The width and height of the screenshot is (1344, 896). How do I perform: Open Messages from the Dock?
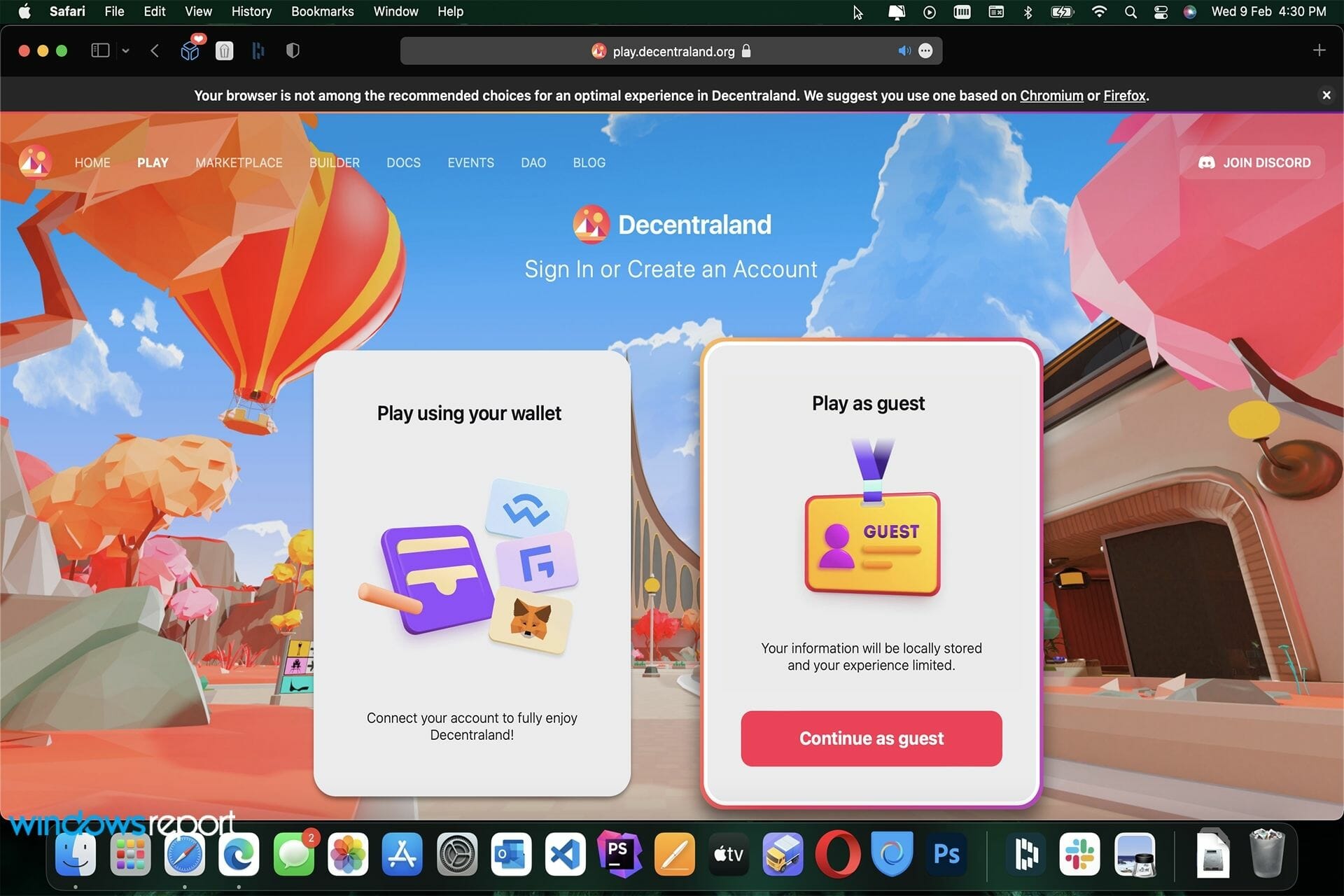click(294, 854)
